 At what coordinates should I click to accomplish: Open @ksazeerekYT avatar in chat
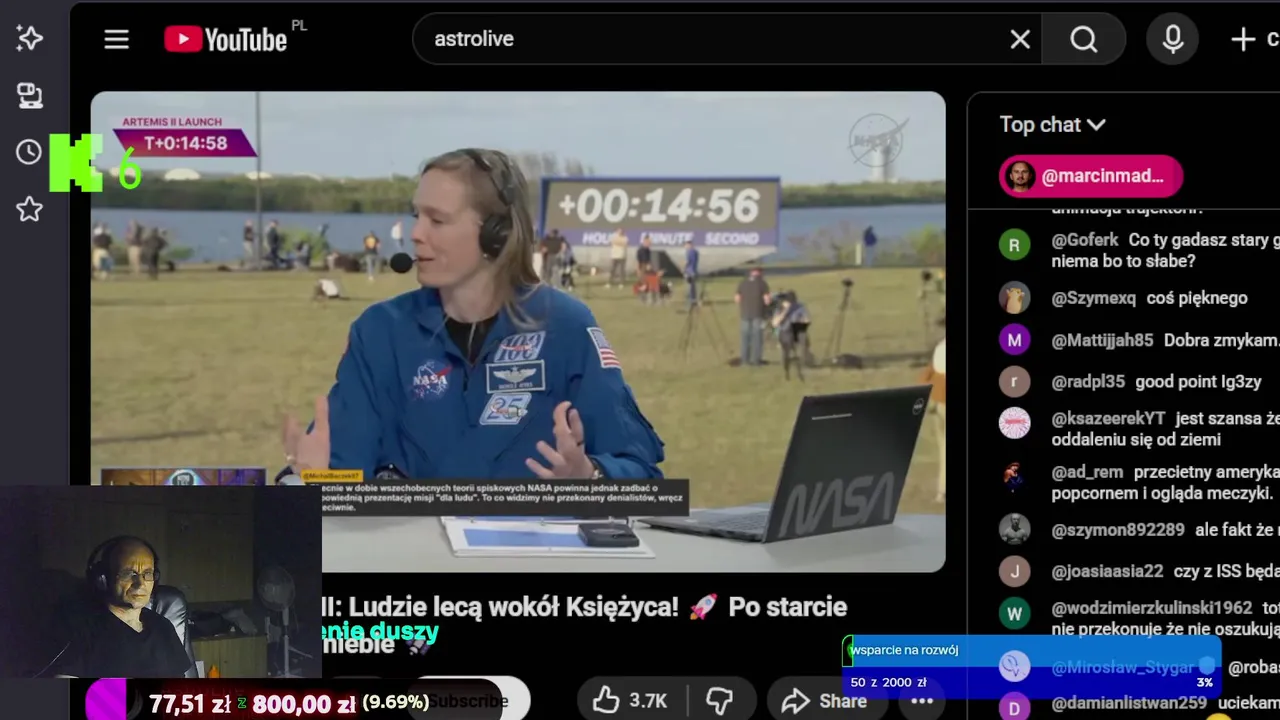(x=1014, y=423)
